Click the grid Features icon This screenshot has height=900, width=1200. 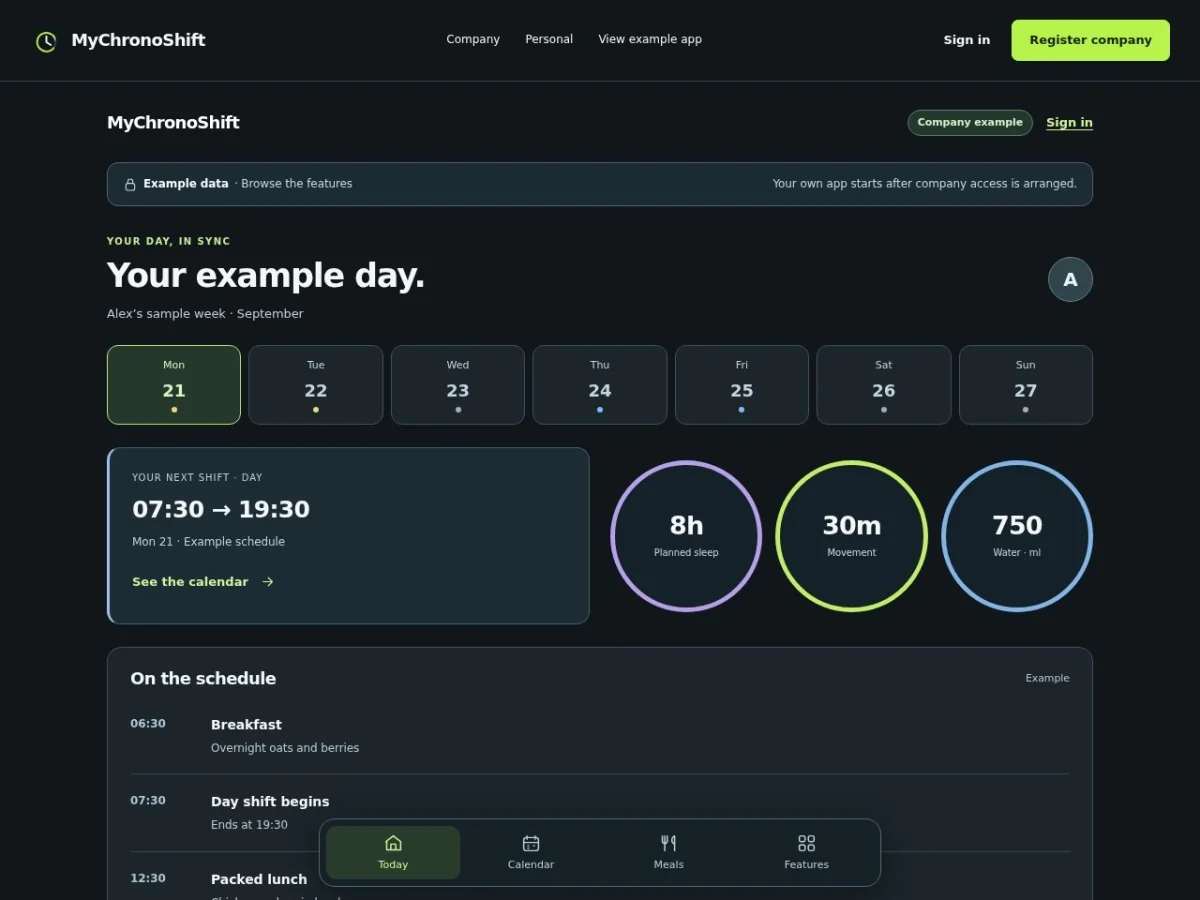(x=807, y=843)
